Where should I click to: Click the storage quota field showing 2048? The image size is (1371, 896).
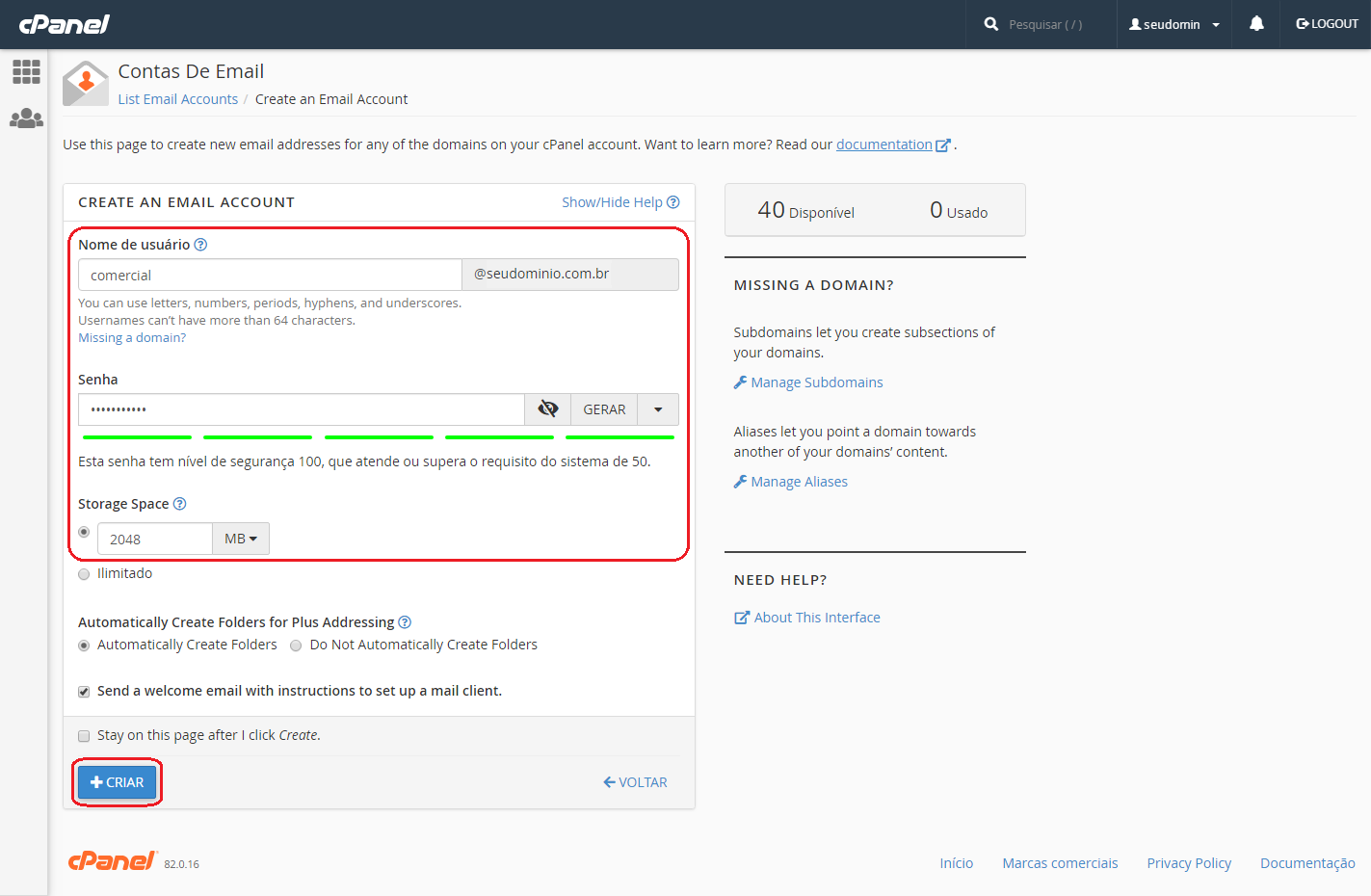click(155, 539)
